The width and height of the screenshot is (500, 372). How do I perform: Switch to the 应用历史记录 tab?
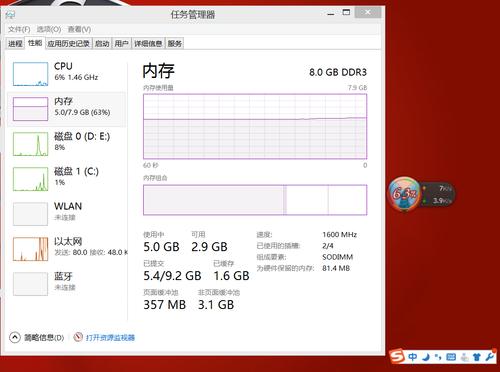coord(69,44)
